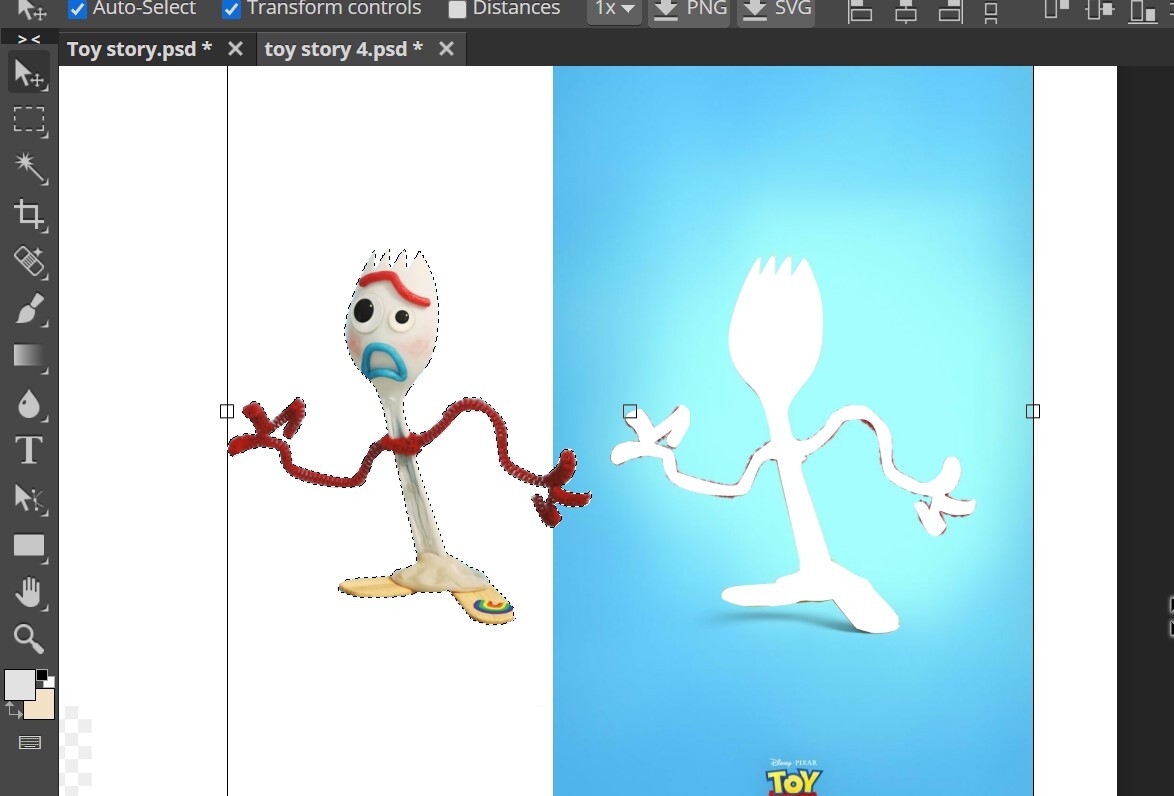Align vertical centers icon in options bar

(1100, 10)
